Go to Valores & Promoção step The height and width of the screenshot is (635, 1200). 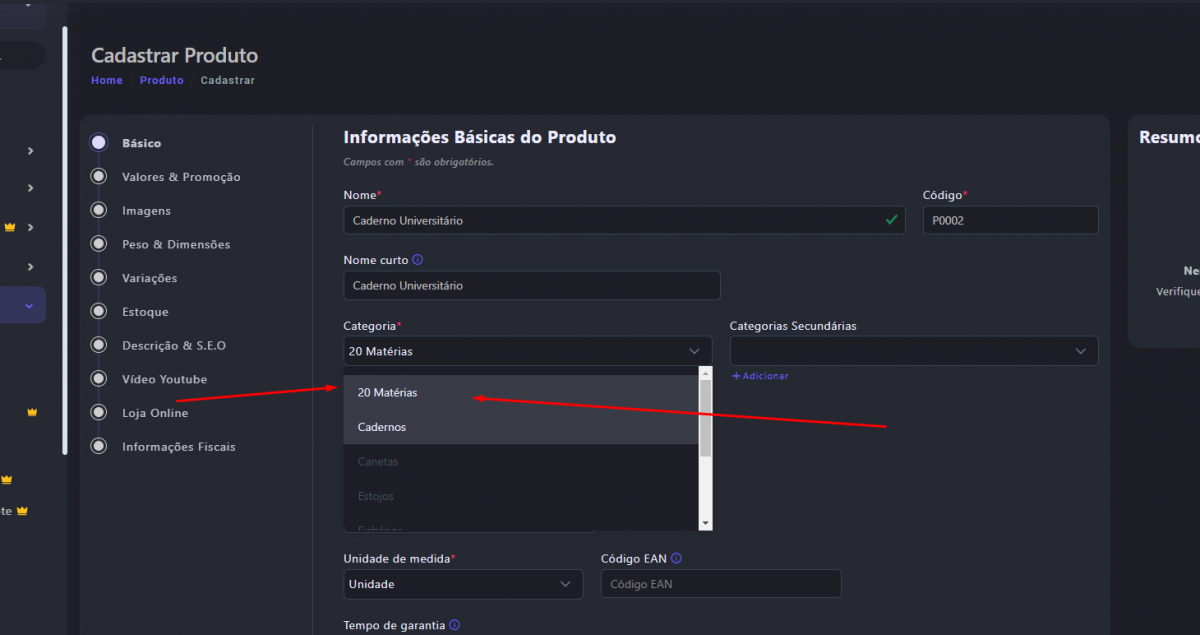pyautogui.click(x=181, y=177)
